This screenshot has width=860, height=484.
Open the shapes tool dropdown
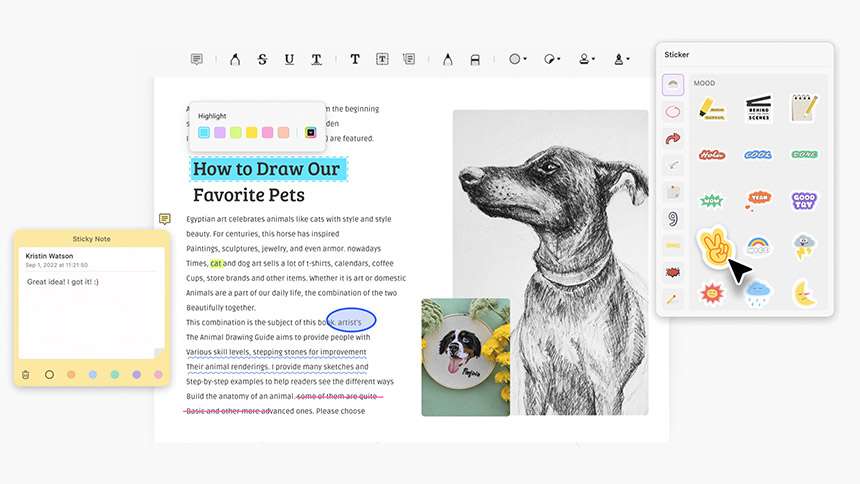point(517,59)
